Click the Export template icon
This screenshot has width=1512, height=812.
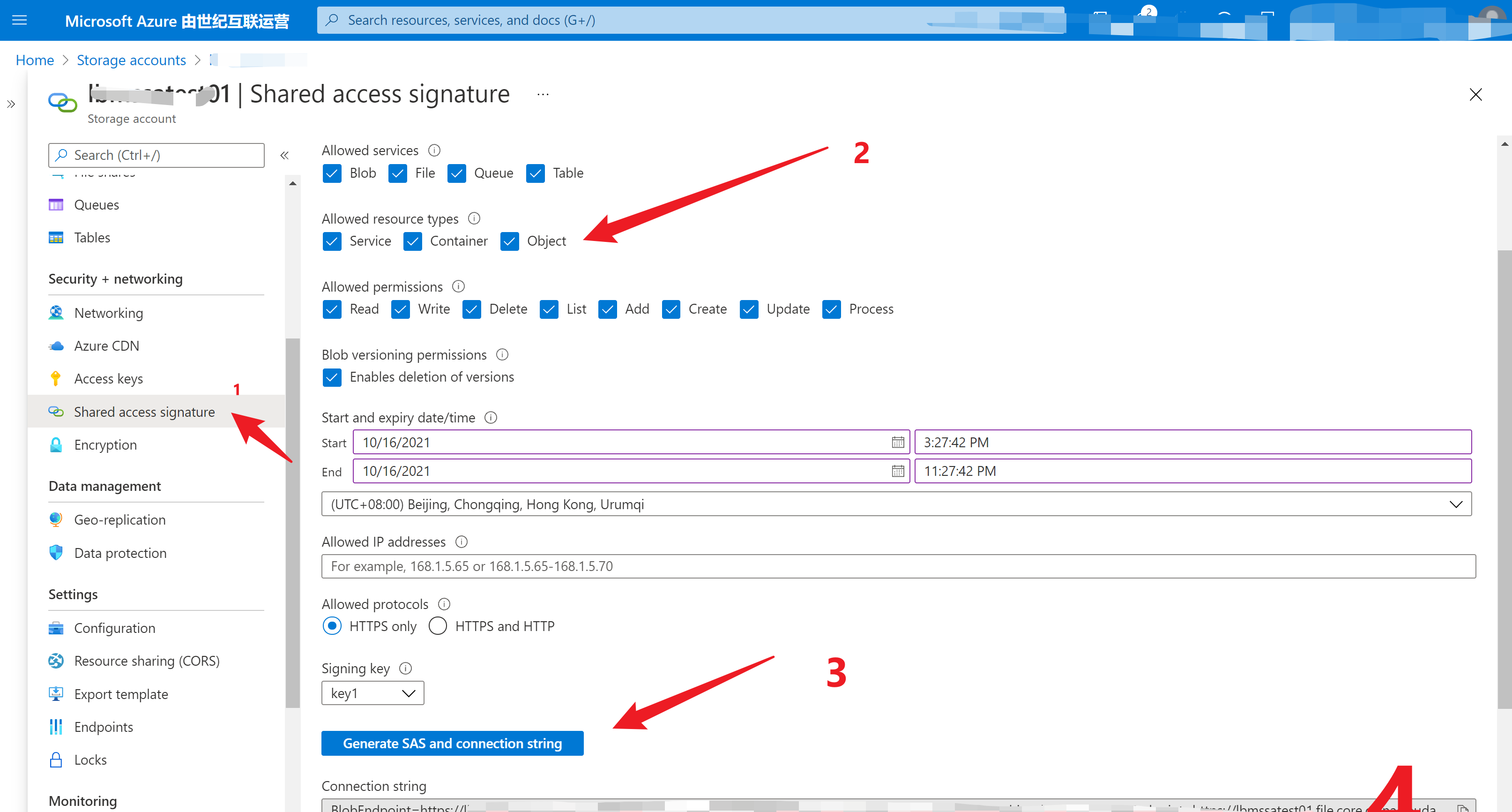56,694
